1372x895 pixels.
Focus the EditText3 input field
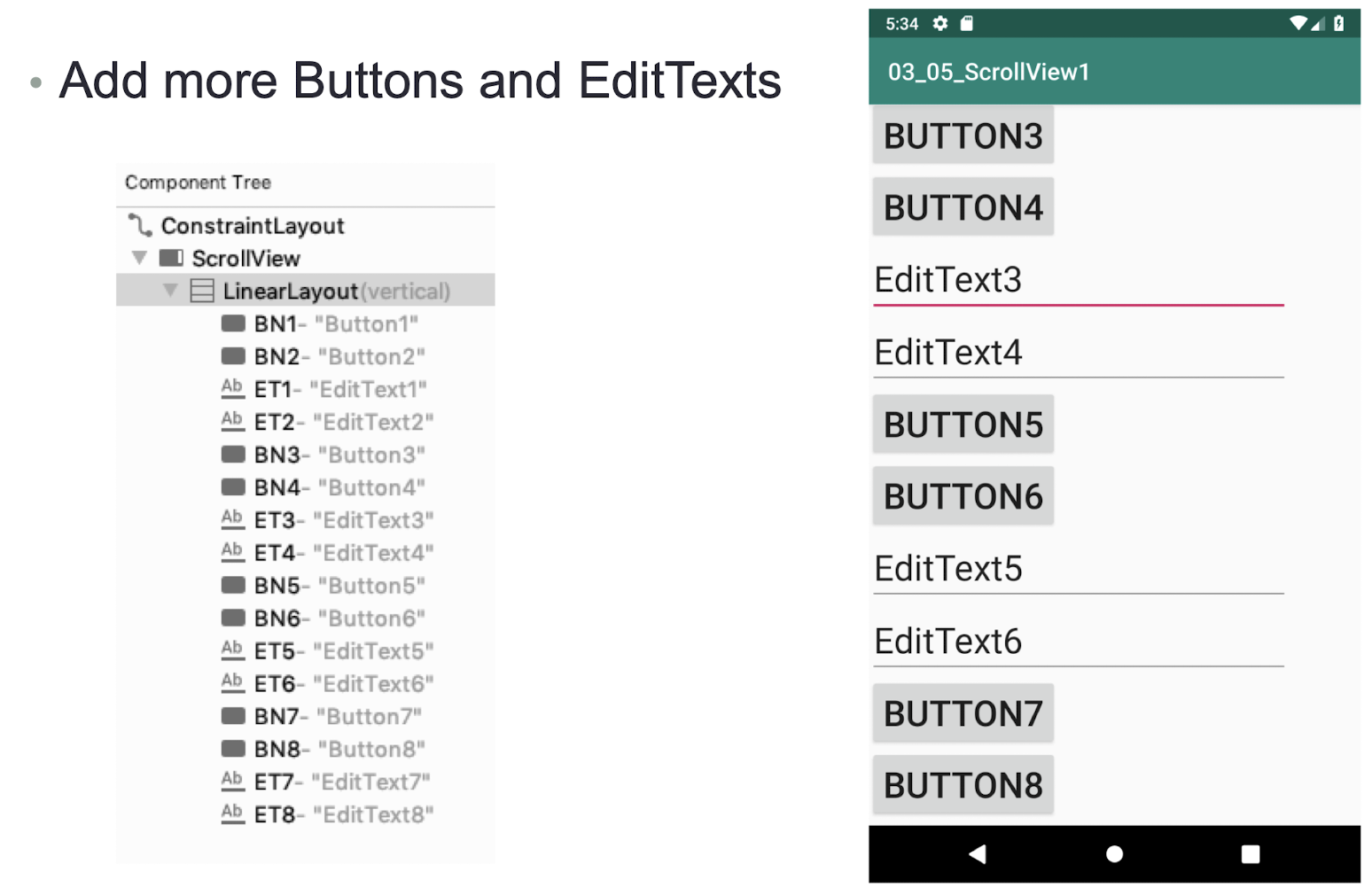coord(1079,280)
